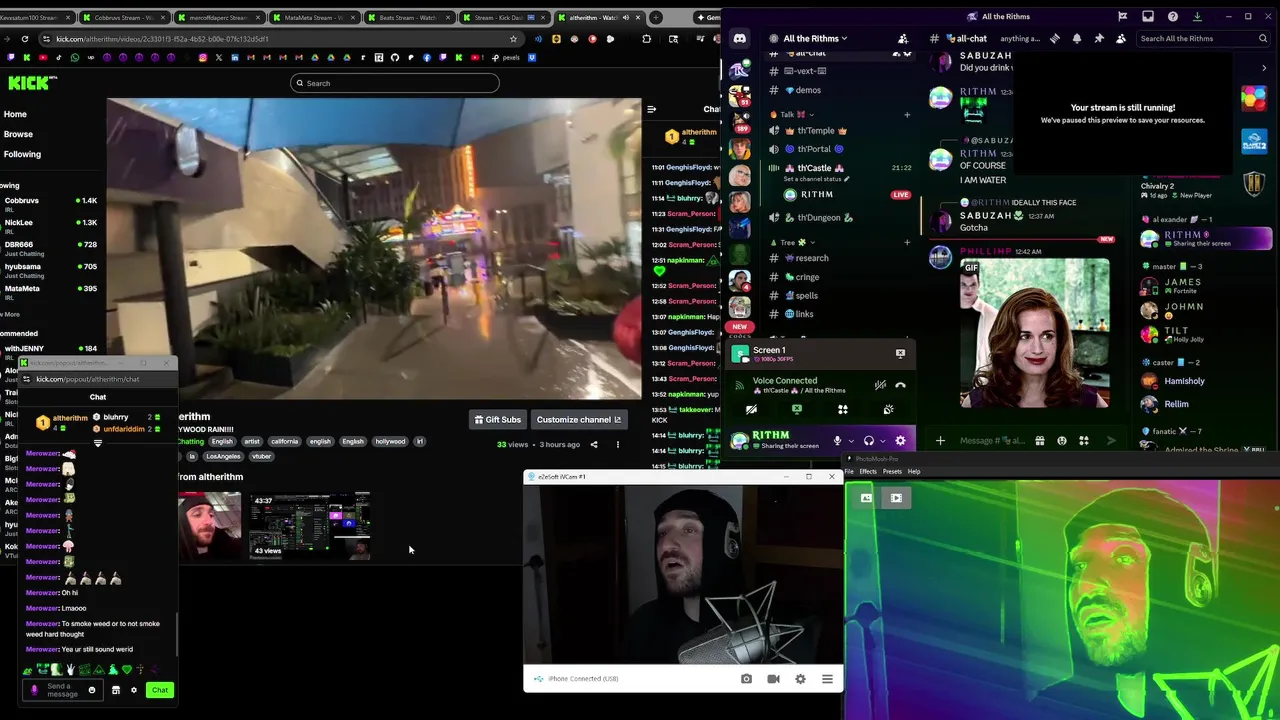Open New servers pill in Discord sidebar
Screen dimensions: 1280x720
[739, 327]
